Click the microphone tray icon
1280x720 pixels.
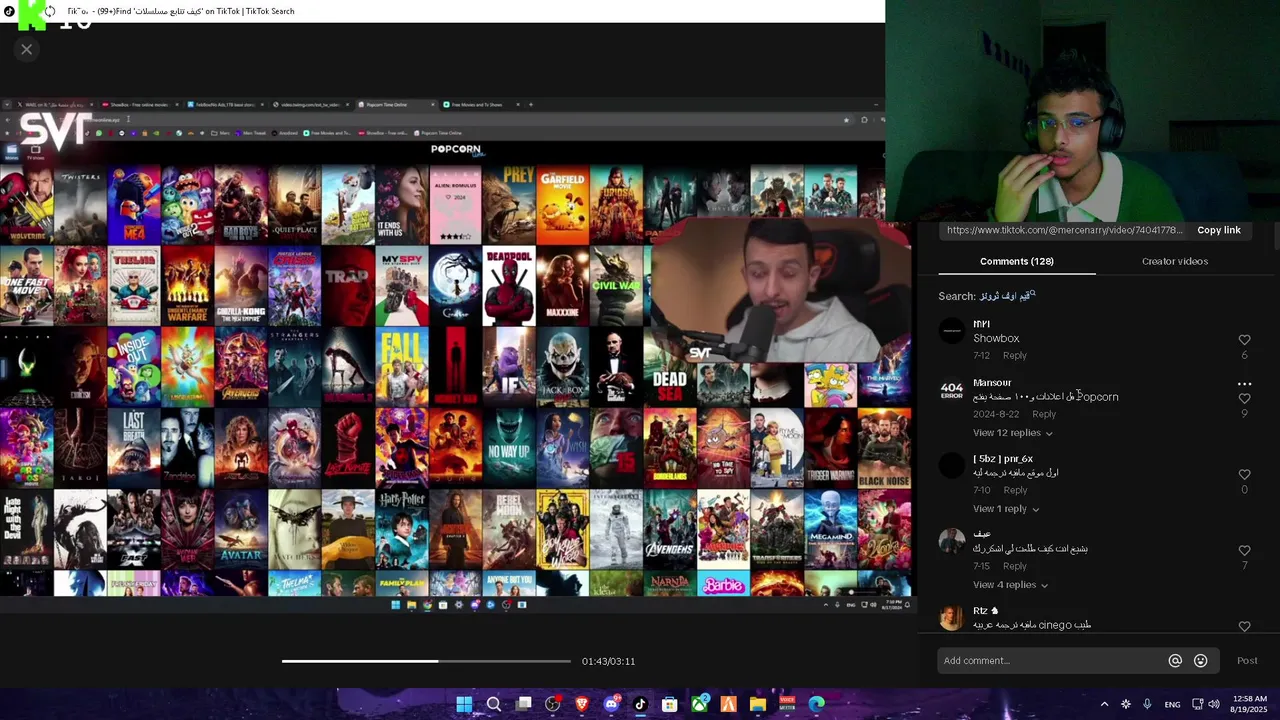1147,704
